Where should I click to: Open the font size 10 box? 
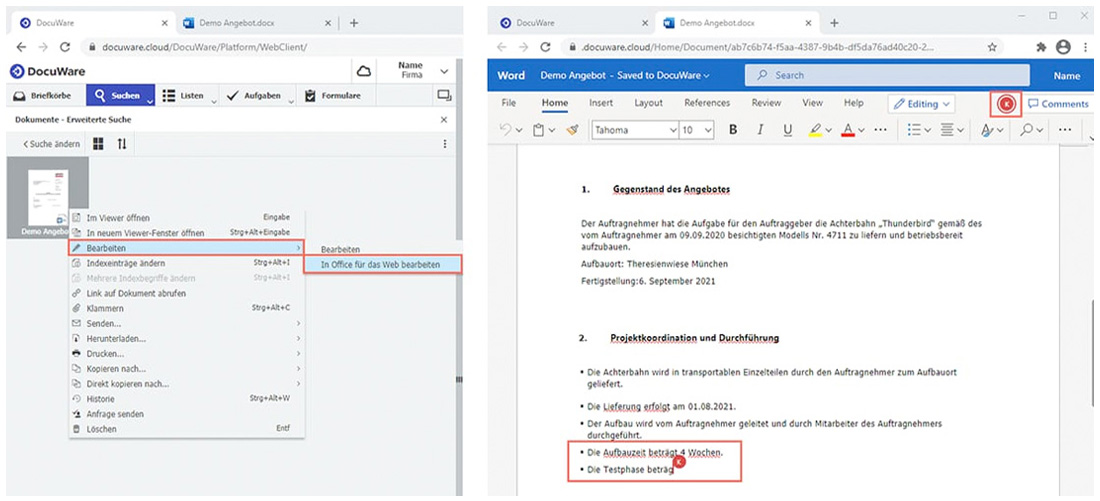pos(697,130)
